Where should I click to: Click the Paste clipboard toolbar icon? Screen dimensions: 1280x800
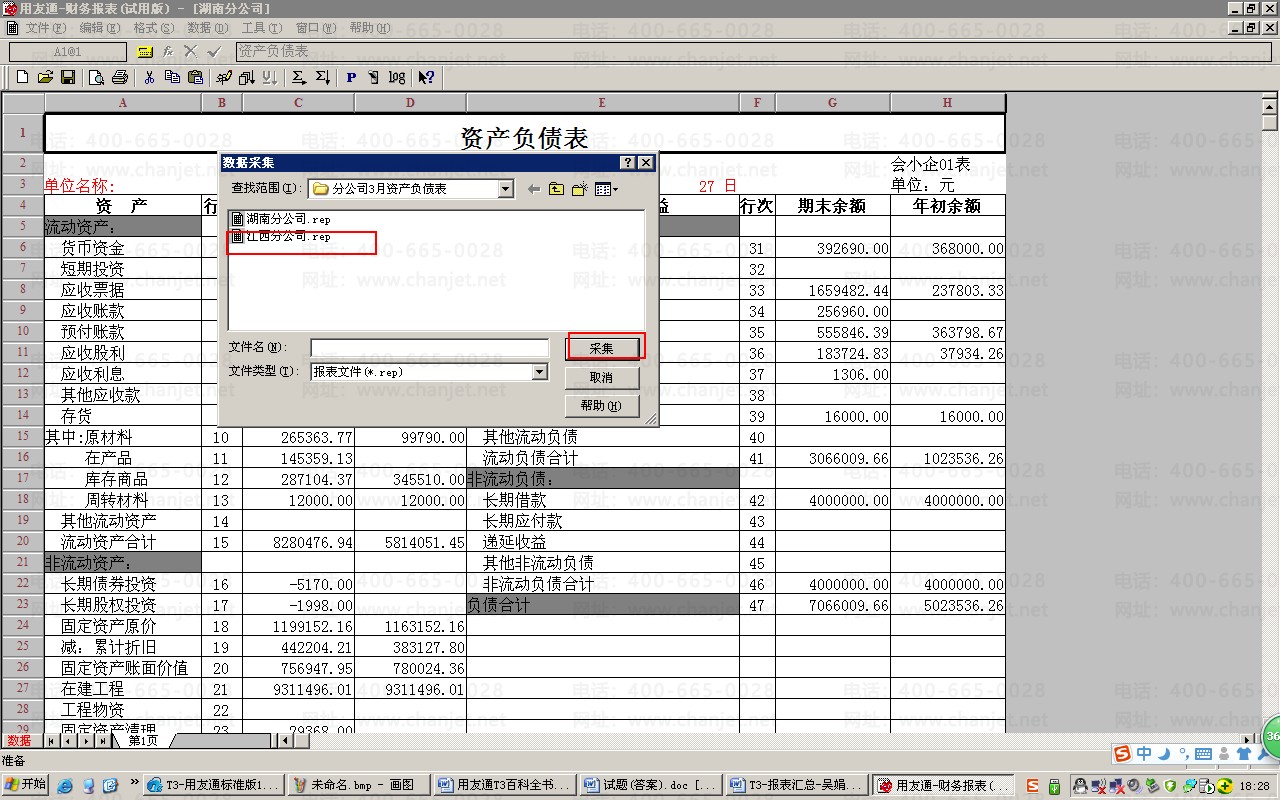(x=195, y=77)
